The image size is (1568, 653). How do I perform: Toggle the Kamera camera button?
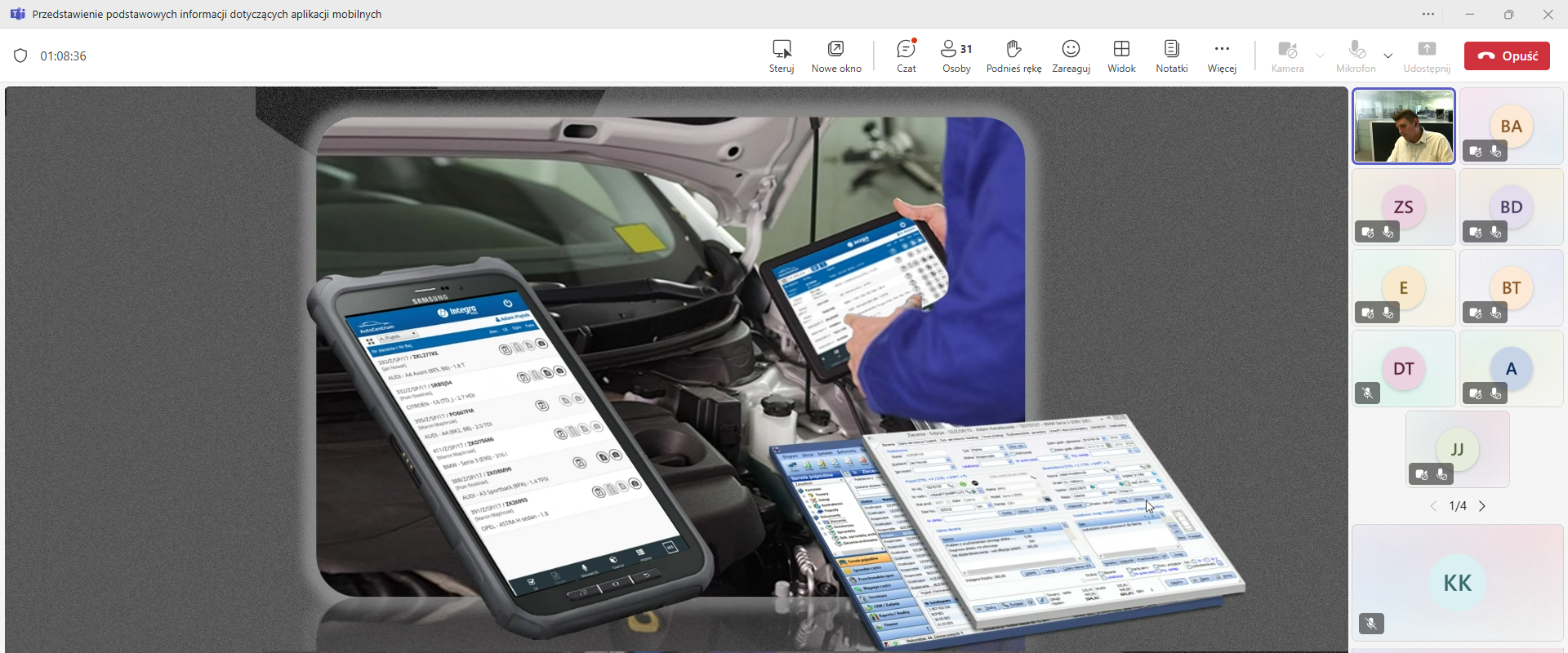[x=1288, y=56]
